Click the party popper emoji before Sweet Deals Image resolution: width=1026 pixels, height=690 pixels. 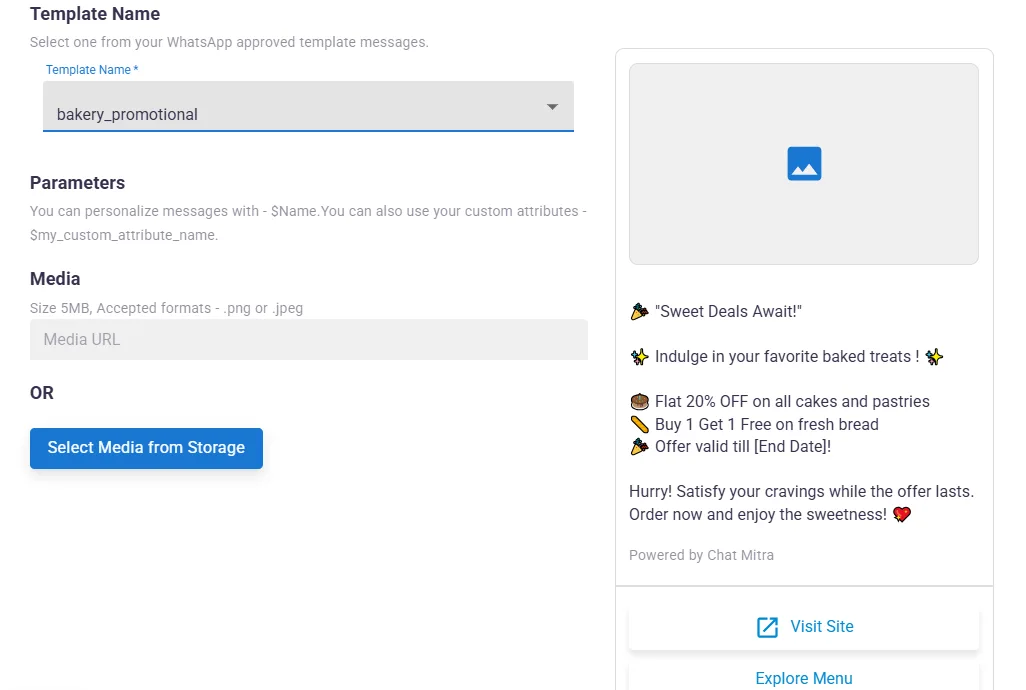[639, 312]
